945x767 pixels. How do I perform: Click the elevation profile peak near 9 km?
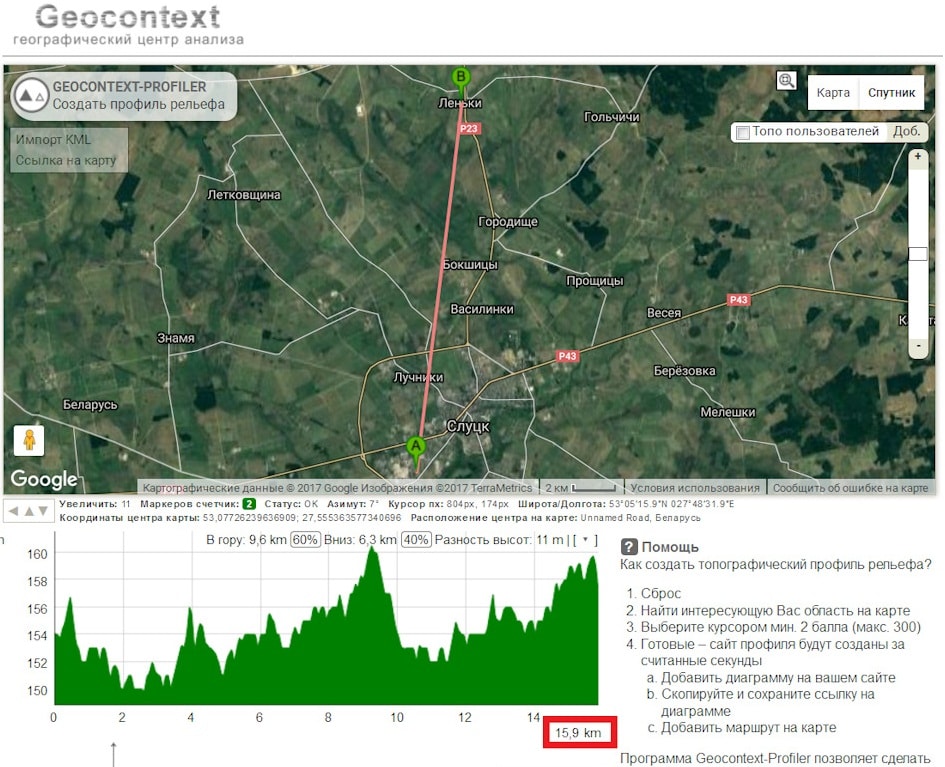(x=373, y=551)
